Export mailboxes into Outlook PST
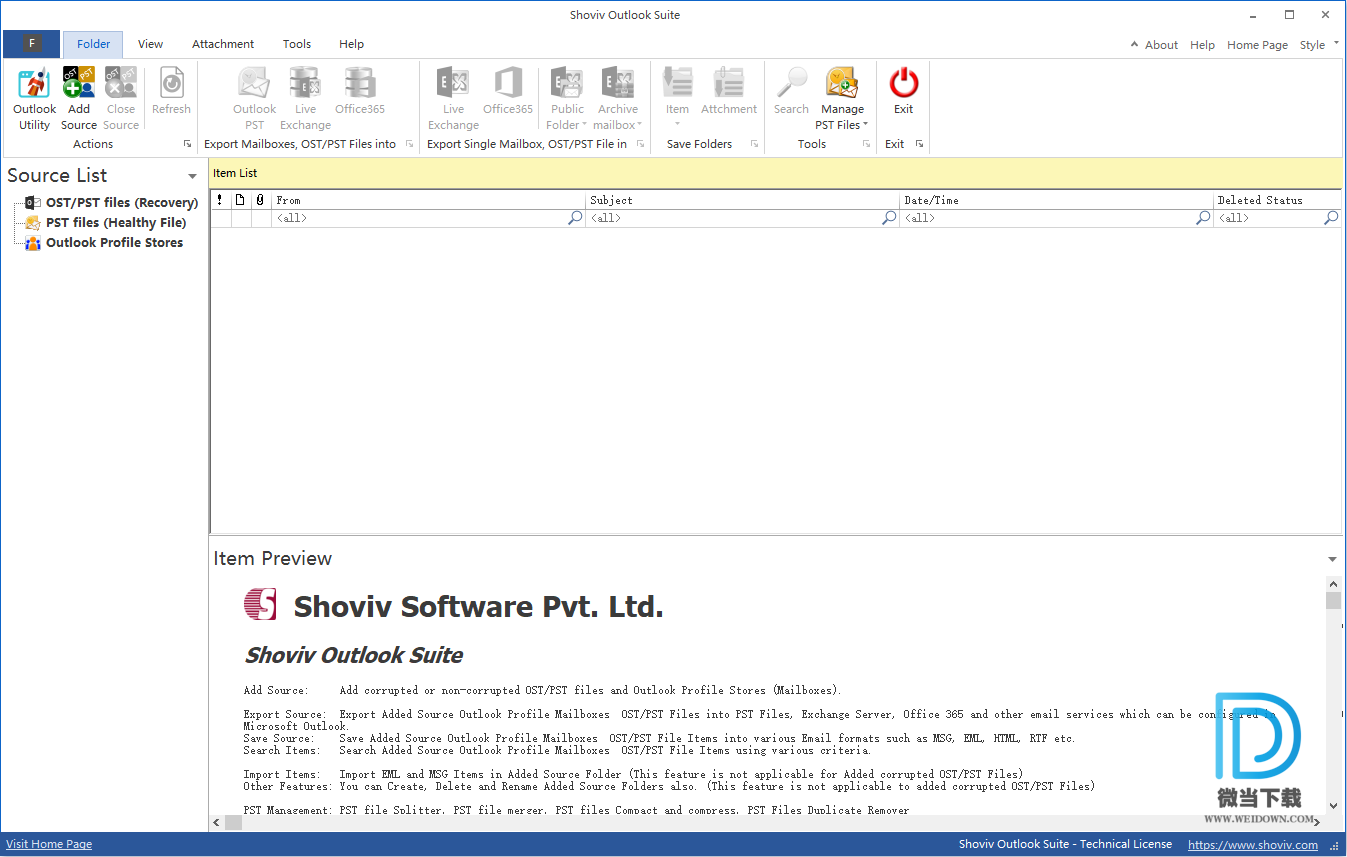The width and height of the screenshot is (1347, 857). coord(255,98)
